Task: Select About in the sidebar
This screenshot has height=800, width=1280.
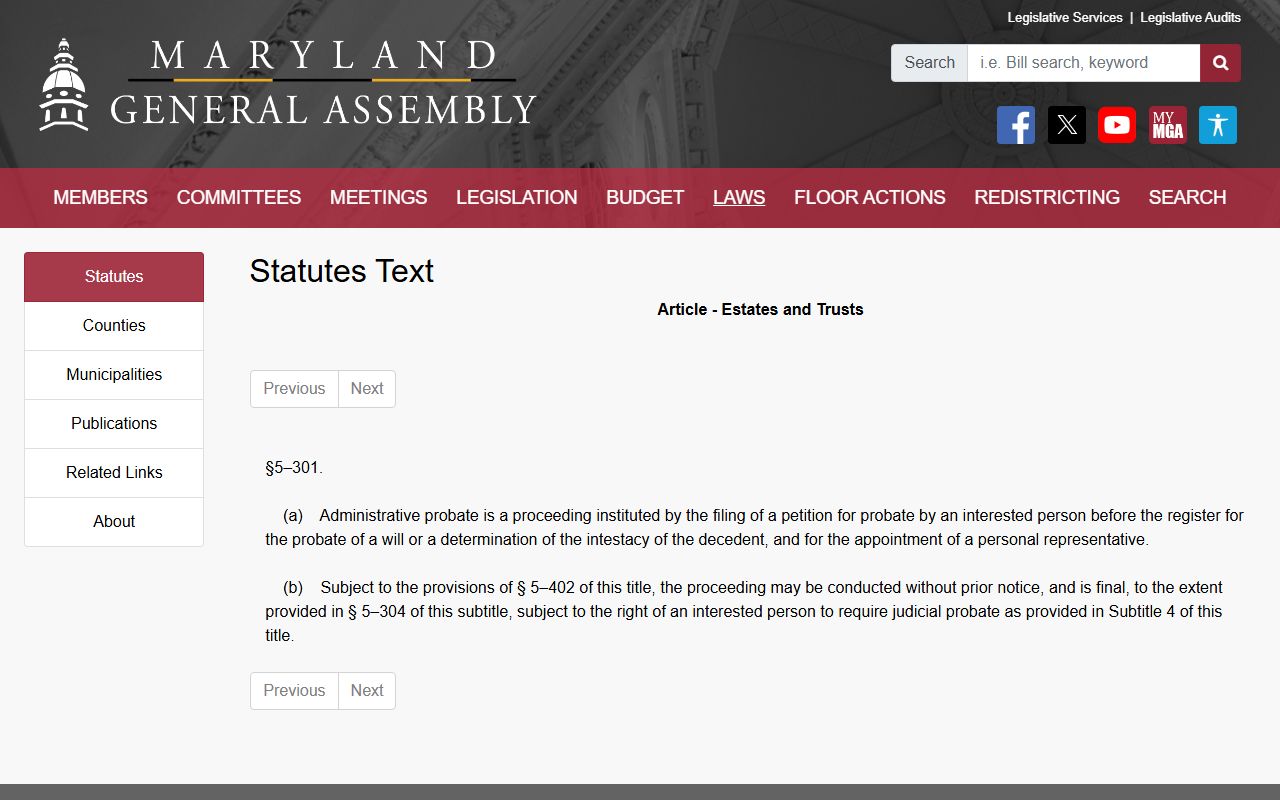Action: point(114,522)
